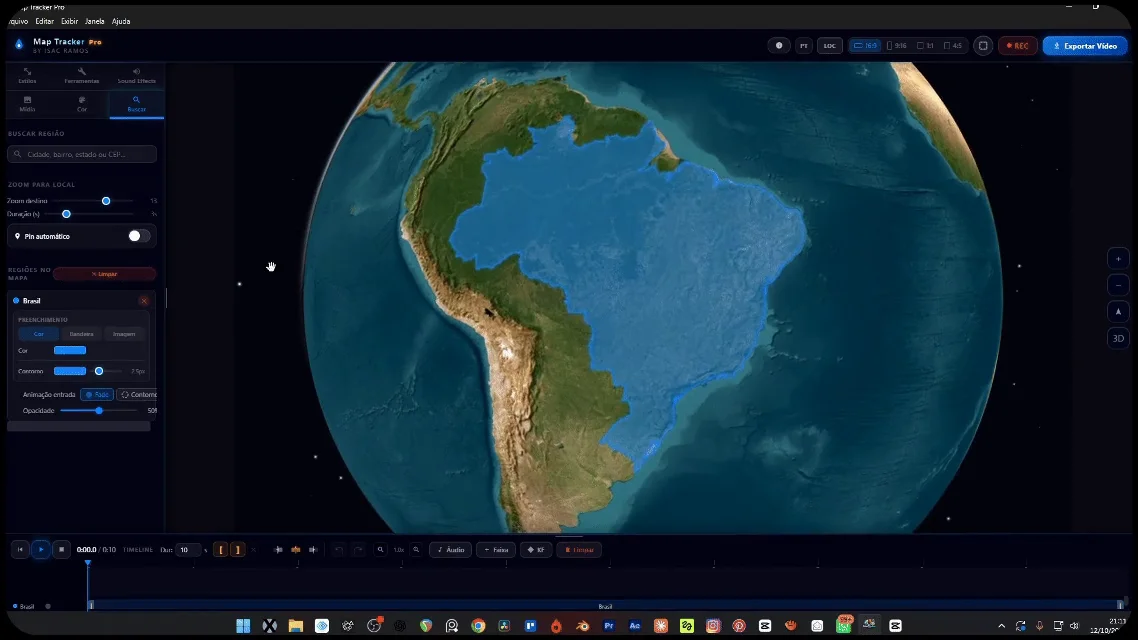
Task: Click the fullscreen frame icon
Action: (x=983, y=46)
